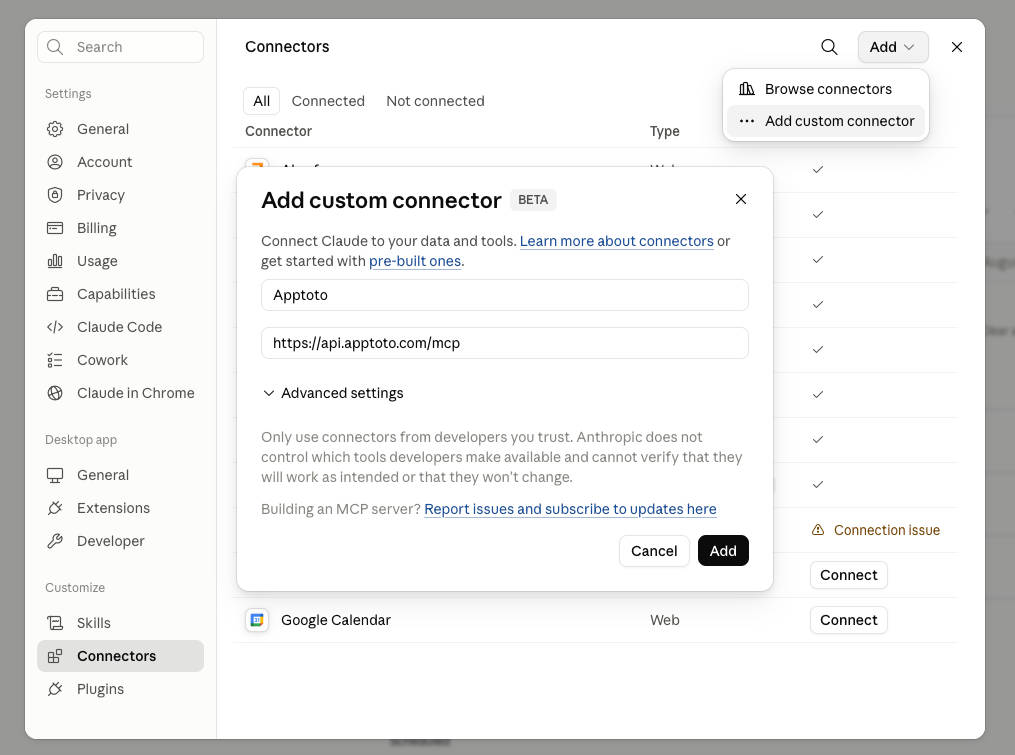Close the Add custom connector dialog

741,199
